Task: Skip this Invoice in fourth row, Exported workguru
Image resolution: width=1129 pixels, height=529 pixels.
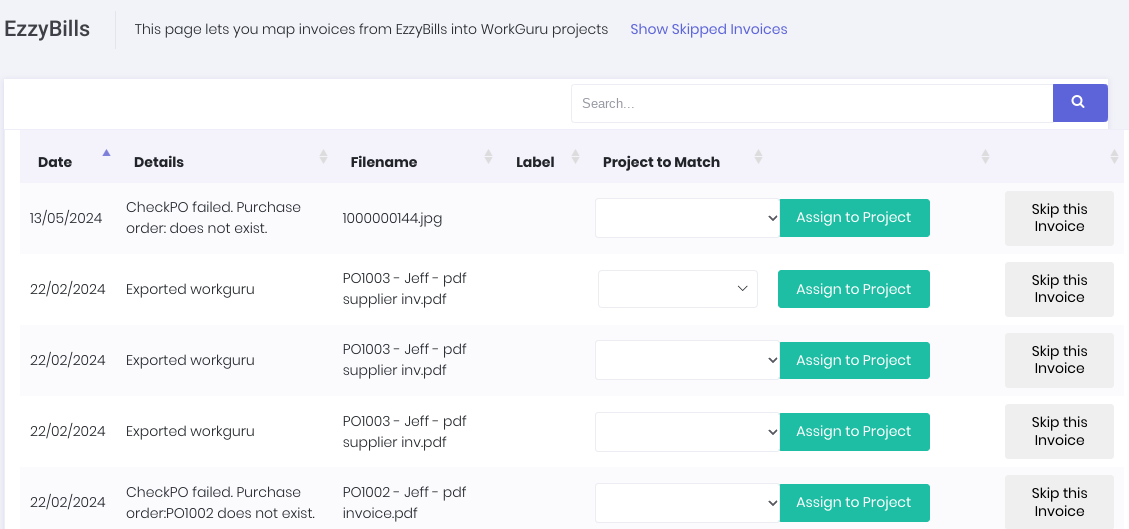Action: pos(1059,431)
